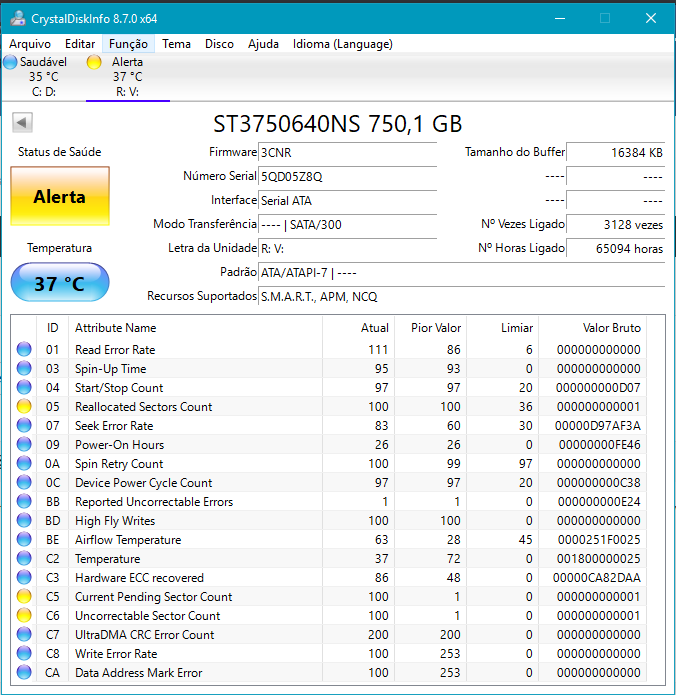Click status orb for Data Address Mark Error

24,672
